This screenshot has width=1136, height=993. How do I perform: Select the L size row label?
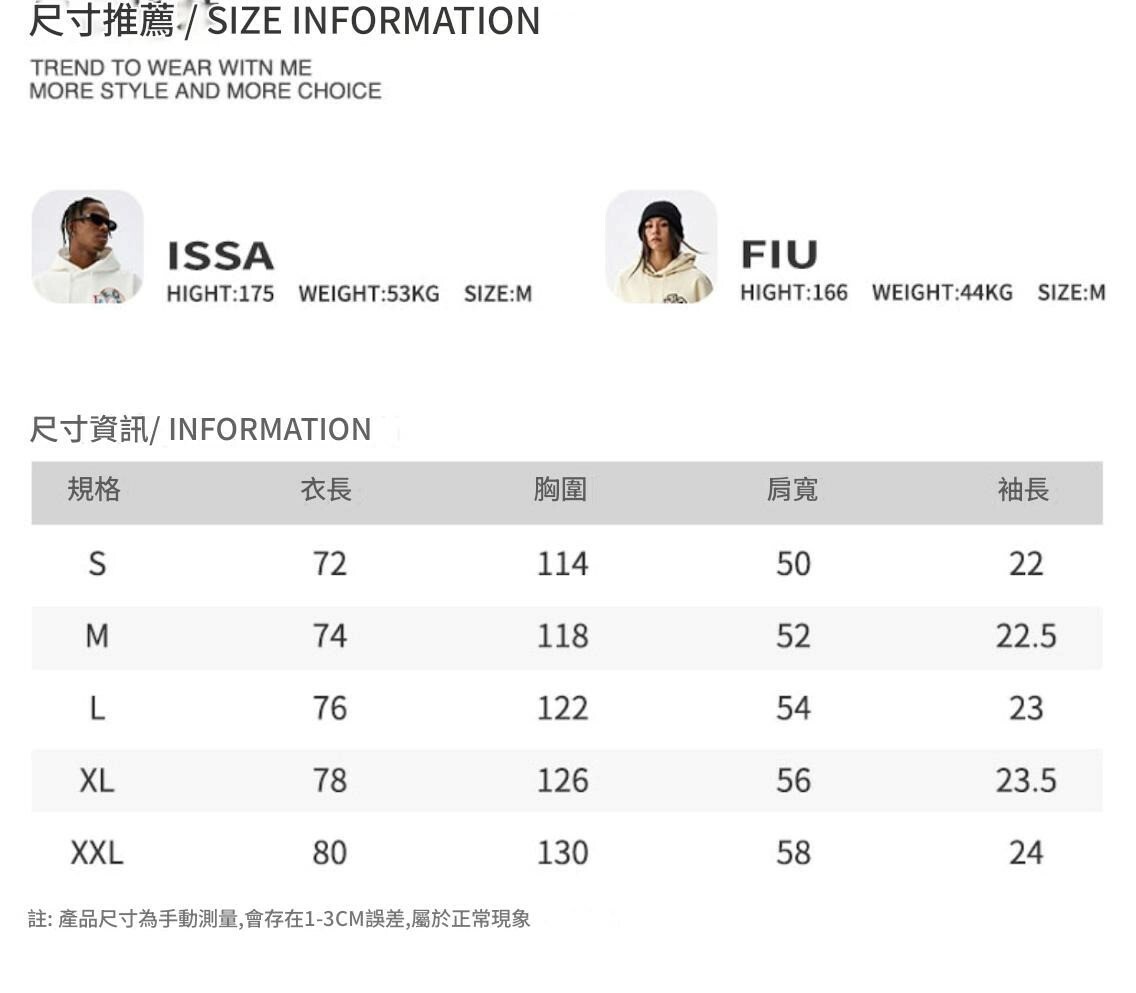(x=96, y=708)
